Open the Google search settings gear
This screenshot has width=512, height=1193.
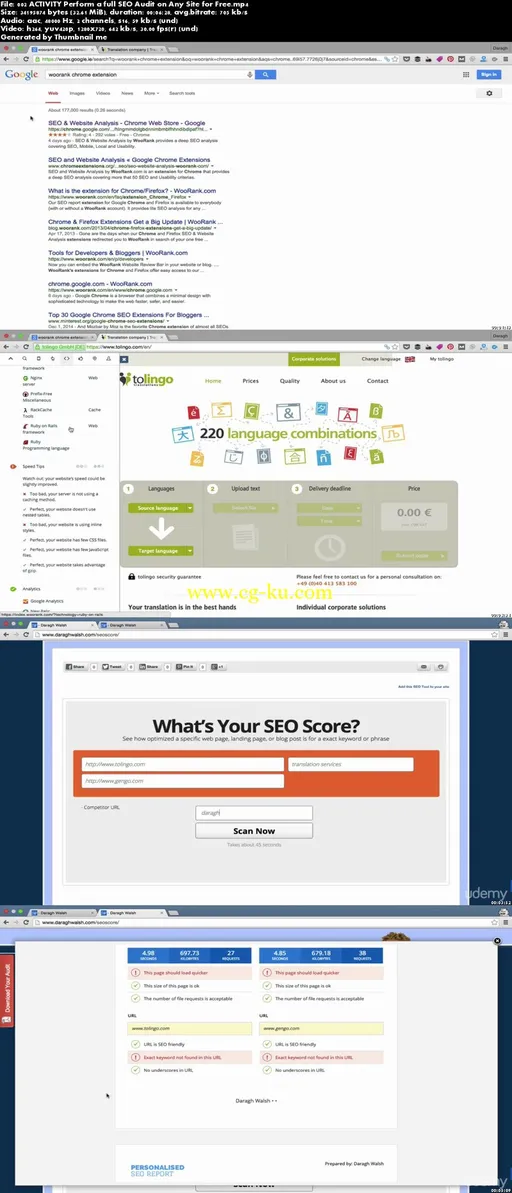point(489,93)
